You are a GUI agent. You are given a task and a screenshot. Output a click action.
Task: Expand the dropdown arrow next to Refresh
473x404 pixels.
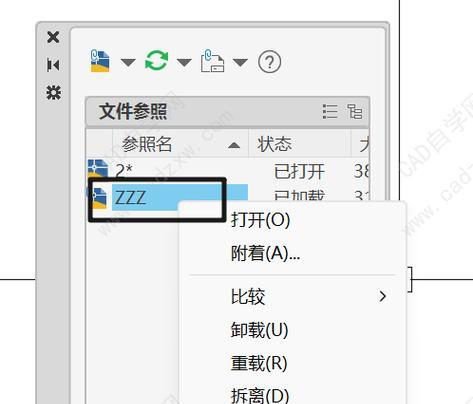click(184, 62)
